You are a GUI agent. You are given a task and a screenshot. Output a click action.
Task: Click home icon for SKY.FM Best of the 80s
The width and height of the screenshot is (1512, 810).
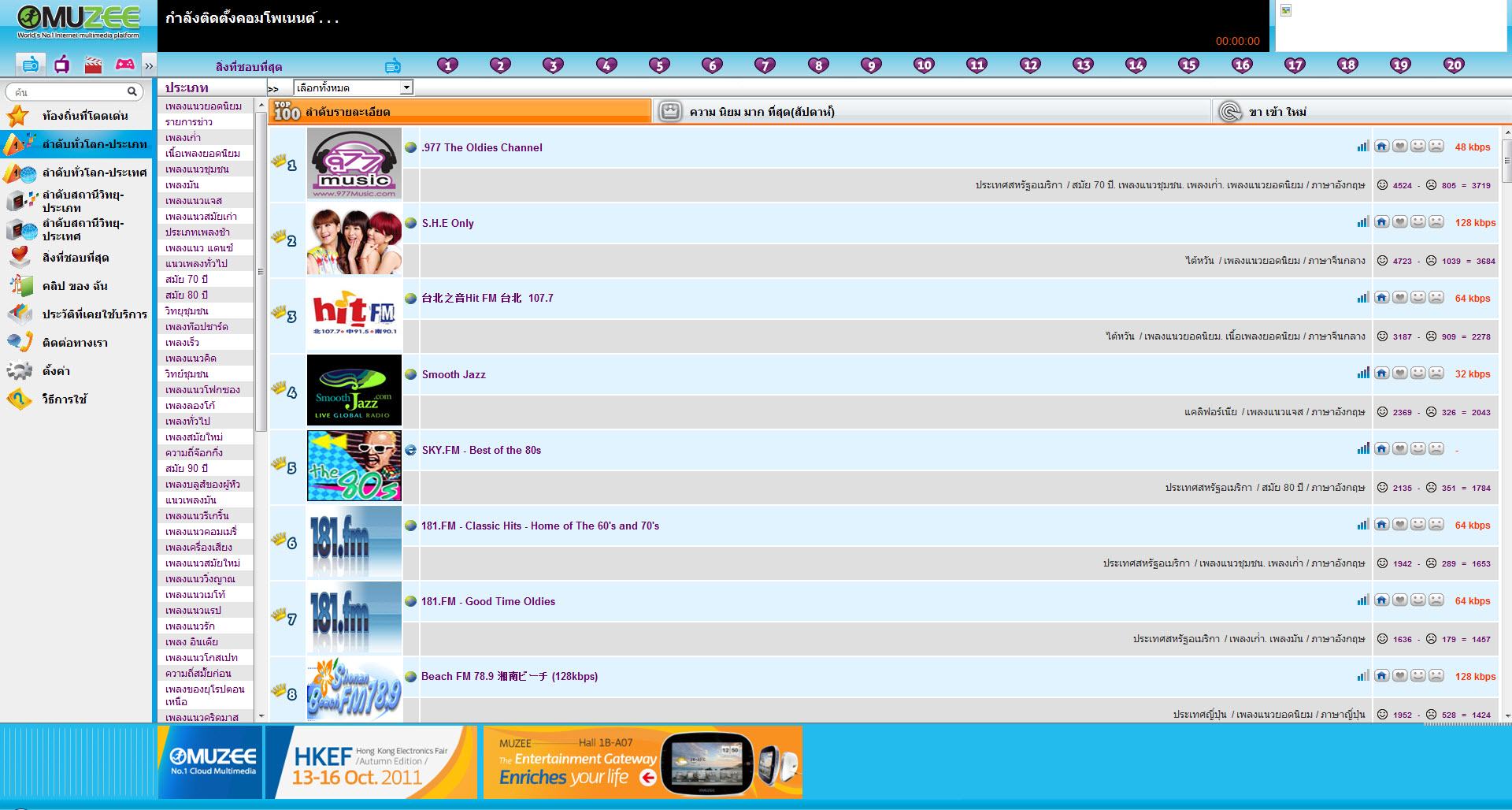click(x=1381, y=449)
